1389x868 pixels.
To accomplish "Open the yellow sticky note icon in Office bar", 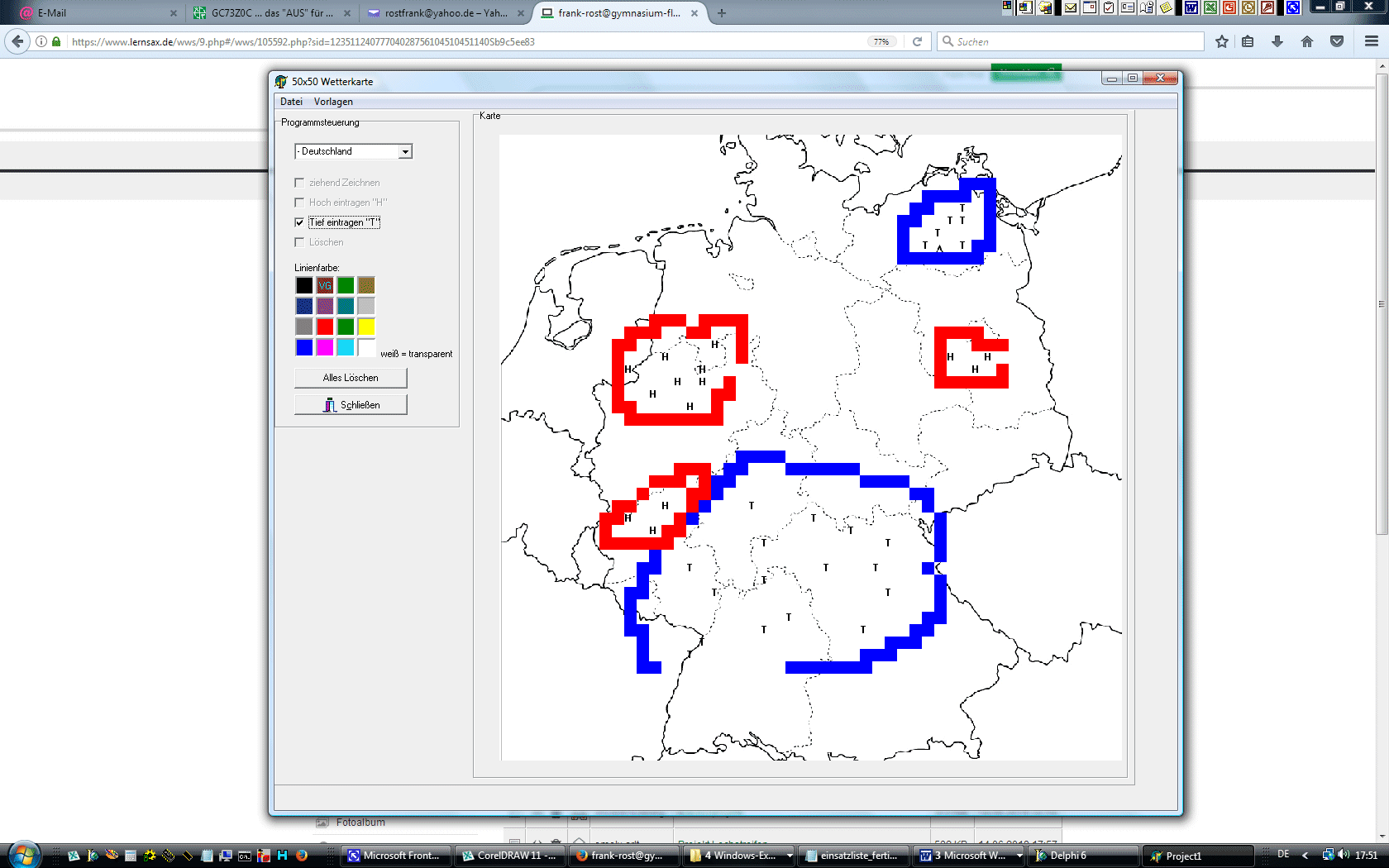I will [x=1166, y=7].
